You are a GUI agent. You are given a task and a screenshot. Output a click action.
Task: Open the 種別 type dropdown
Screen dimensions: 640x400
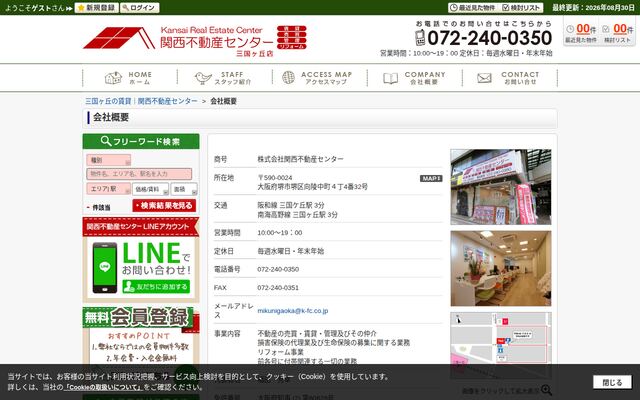tap(109, 160)
